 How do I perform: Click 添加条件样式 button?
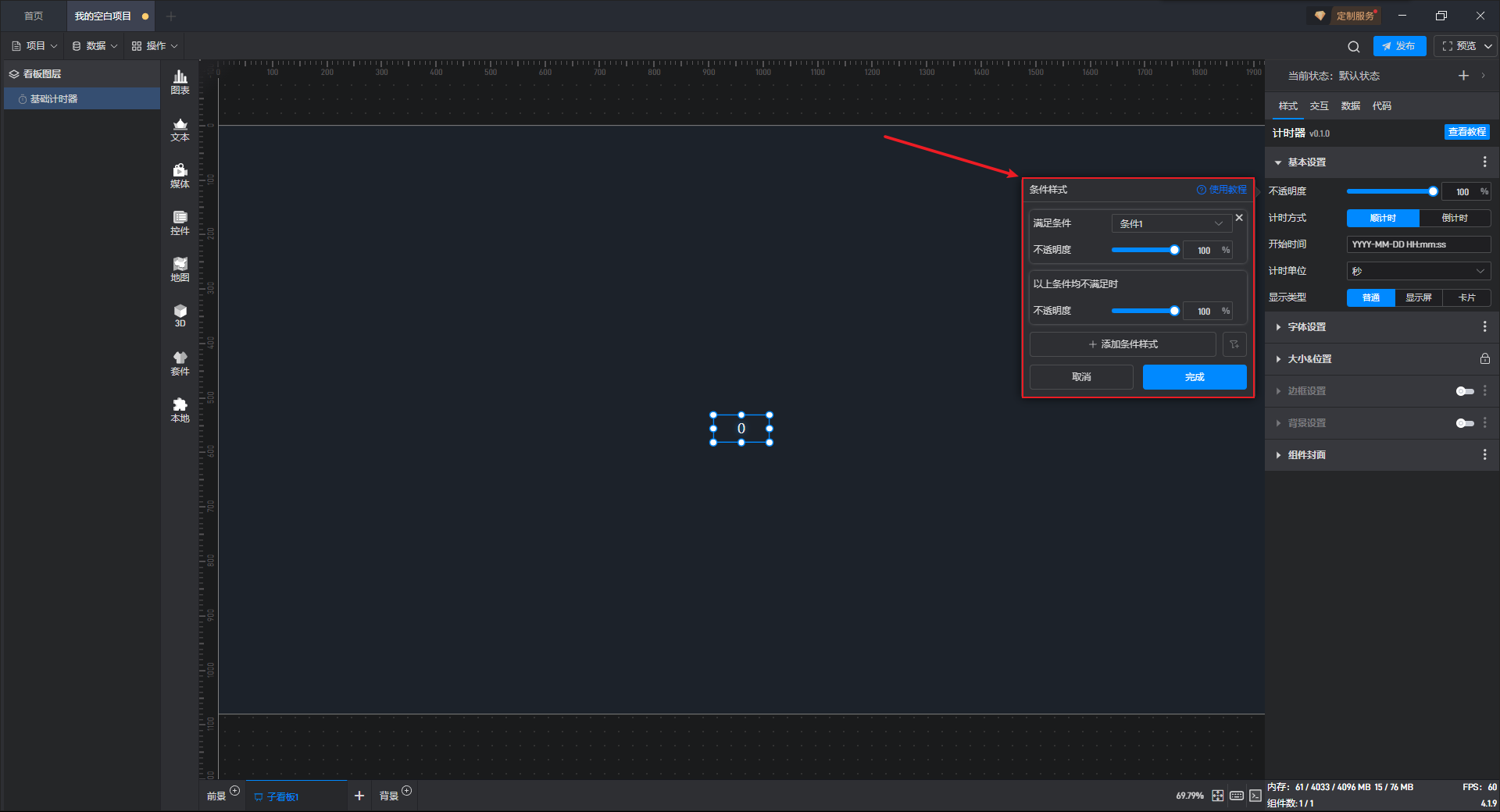point(1123,344)
